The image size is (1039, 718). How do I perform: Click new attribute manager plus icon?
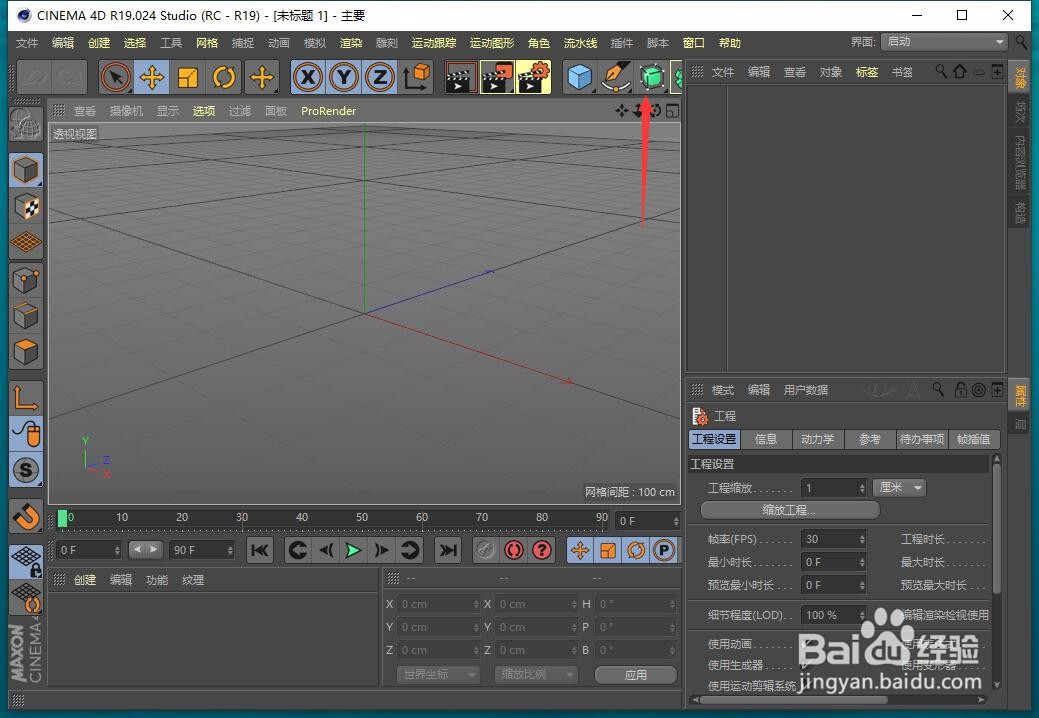coord(997,389)
